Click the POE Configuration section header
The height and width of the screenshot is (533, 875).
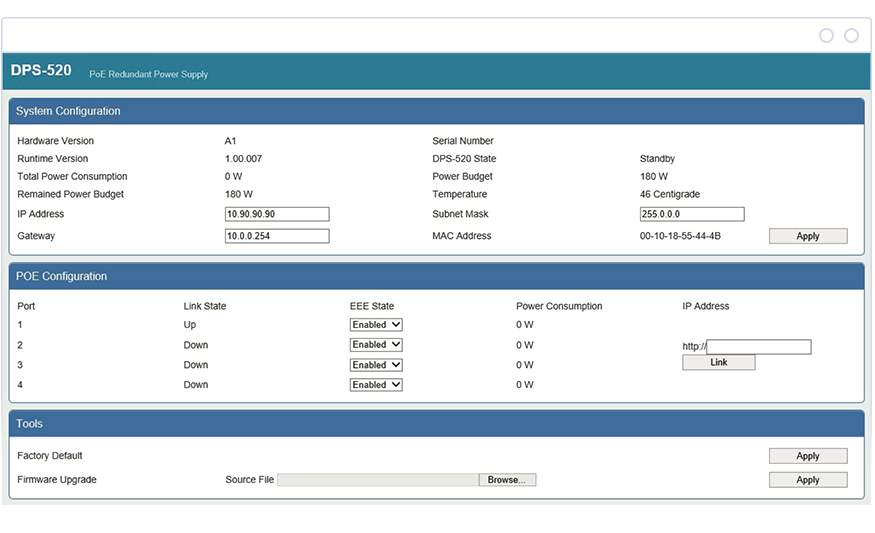tap(61, 276)
